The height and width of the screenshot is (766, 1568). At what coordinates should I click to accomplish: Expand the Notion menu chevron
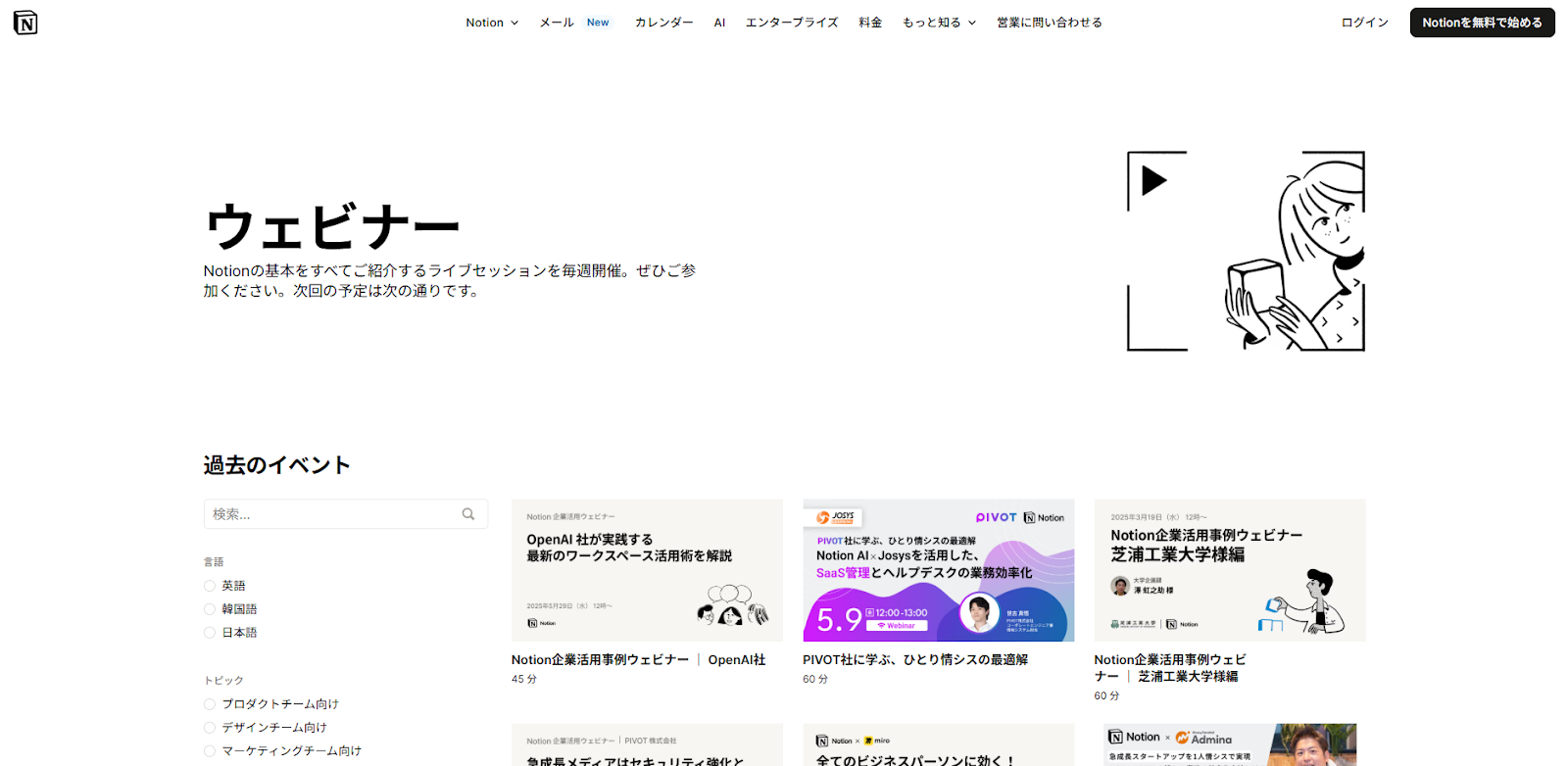tap(514, 23)
